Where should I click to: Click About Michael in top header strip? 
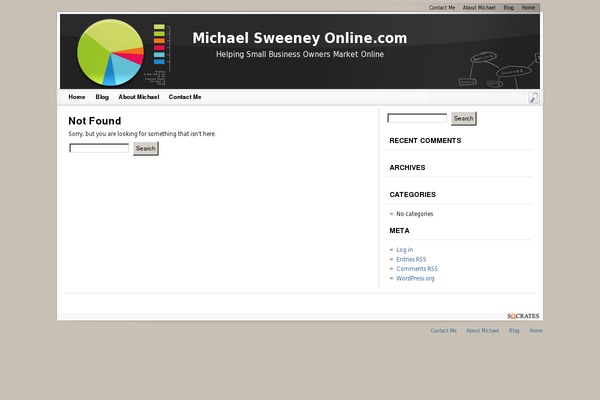[479, 8]
